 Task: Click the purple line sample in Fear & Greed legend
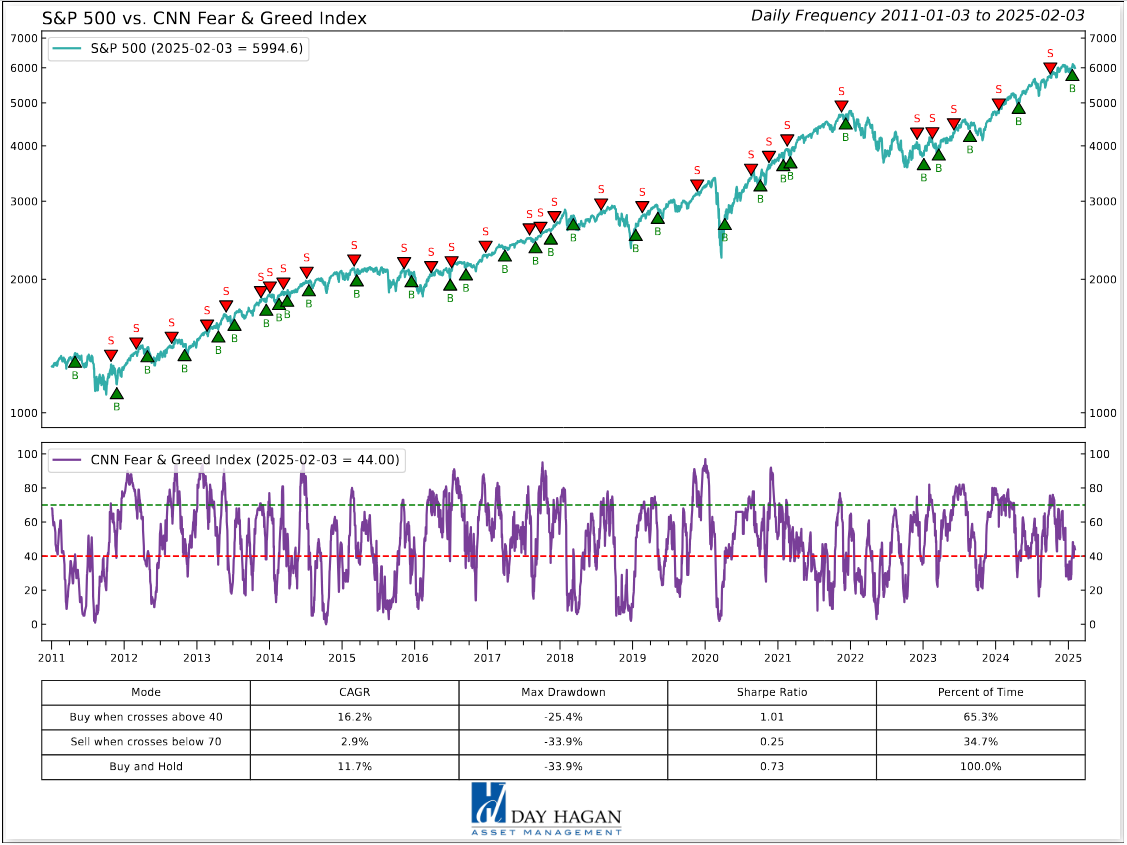point(68,460)
